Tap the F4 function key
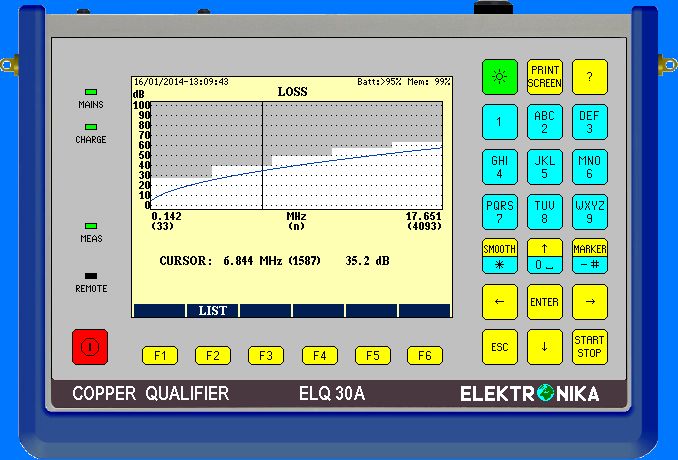 click(320, 355)
